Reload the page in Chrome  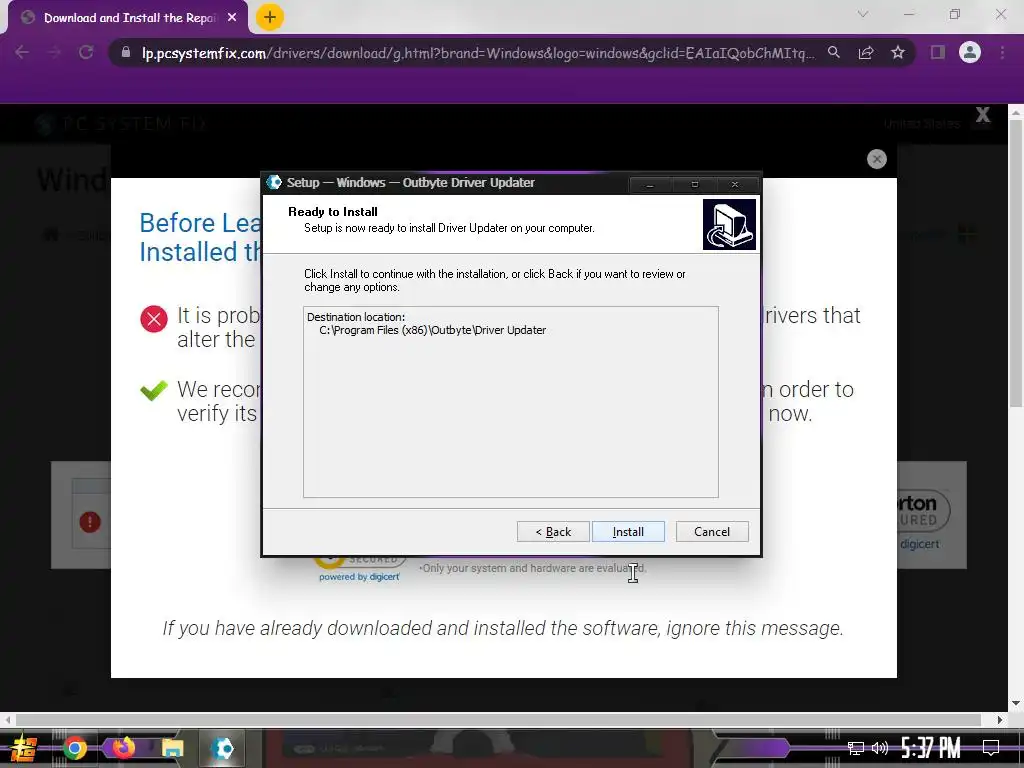click(x=86, y=52)
